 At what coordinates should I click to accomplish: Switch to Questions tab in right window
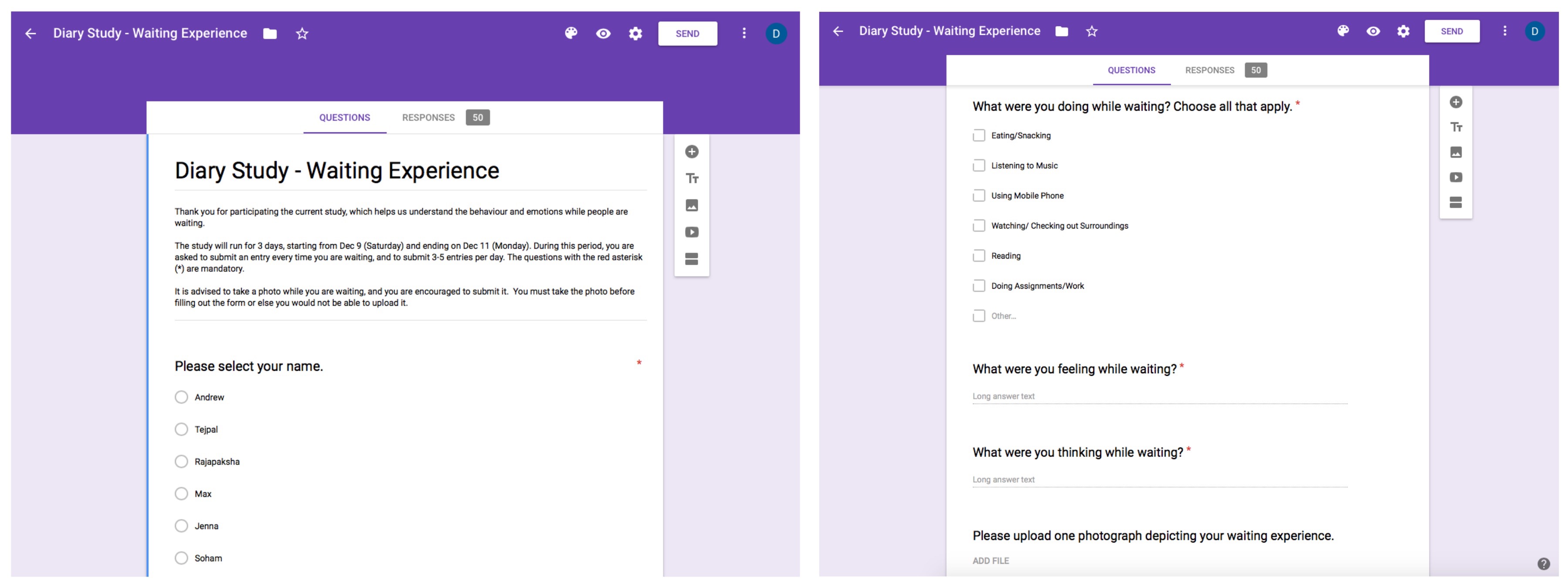point(1131,71)
